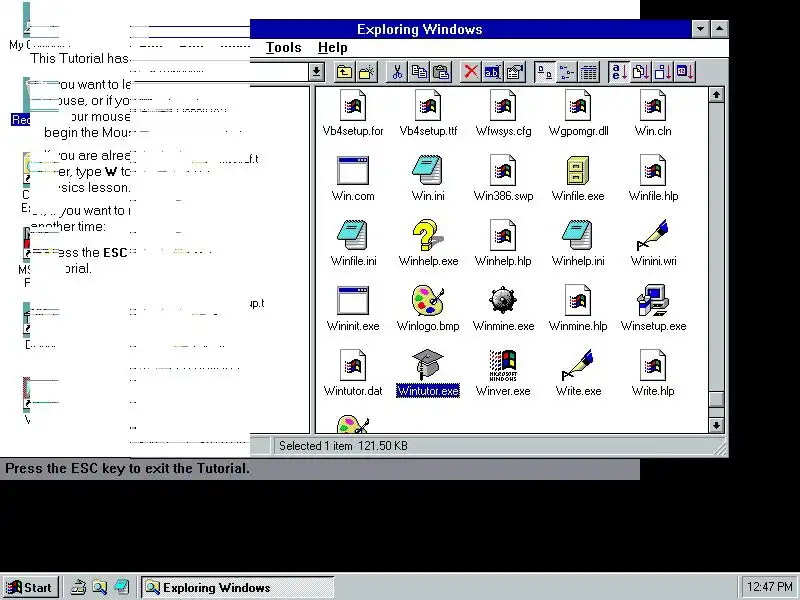800x600 pixels.
Task: Select the Winhelp.hlp file
Action: click(x=503, y=244)
